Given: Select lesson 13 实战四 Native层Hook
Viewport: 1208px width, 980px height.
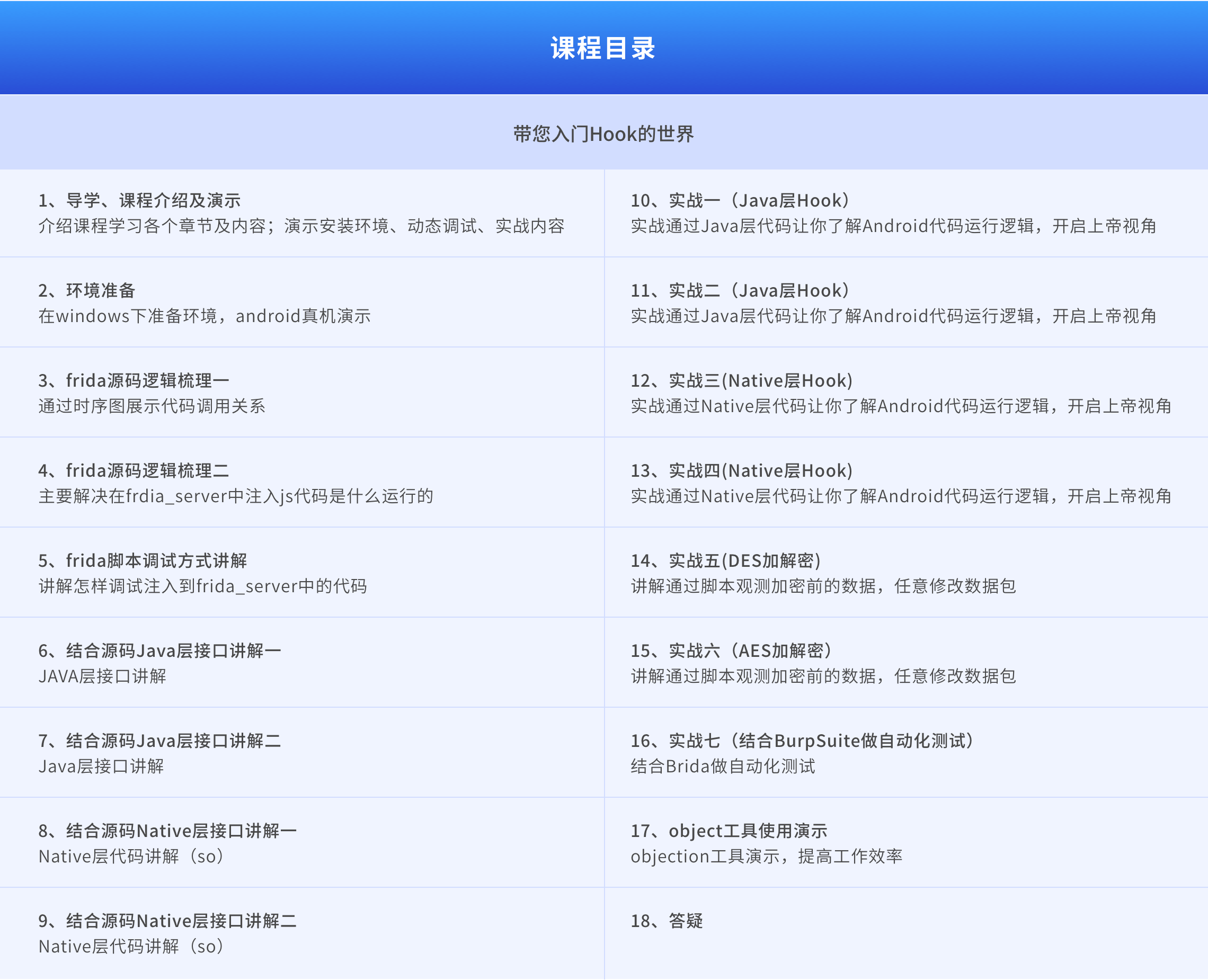Looking at the screenshot, I should click(741, 470).
